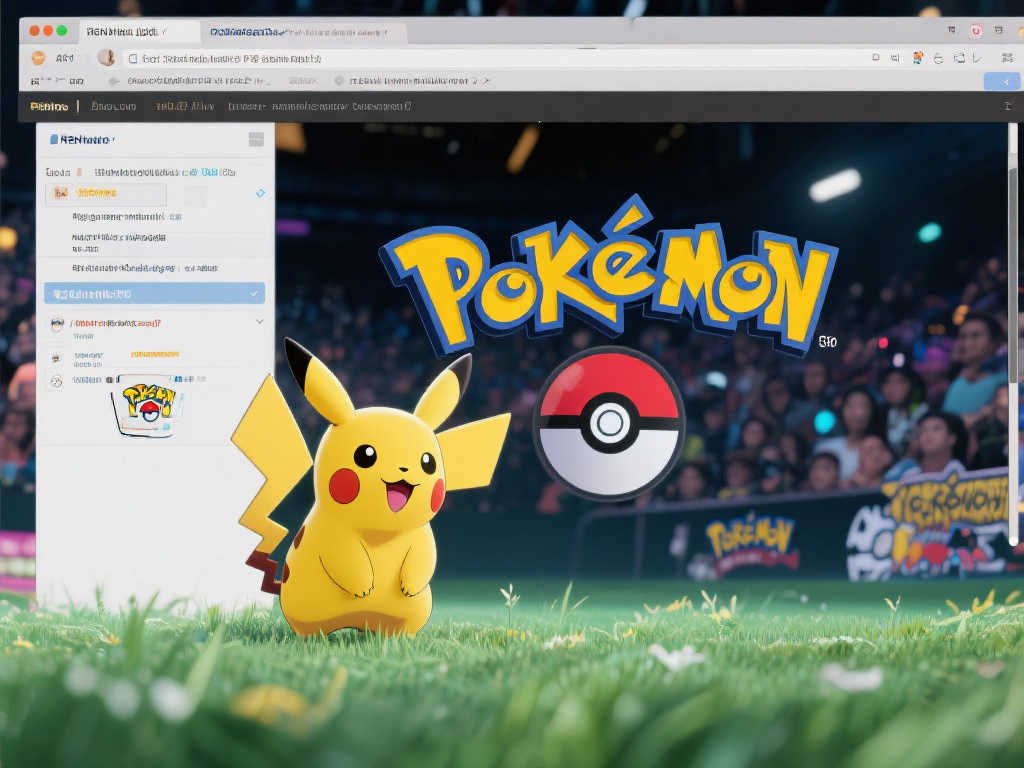Open the blue dropdown button at toolbar right
The image size is (1024, 768).
(x=1001, y=81)
